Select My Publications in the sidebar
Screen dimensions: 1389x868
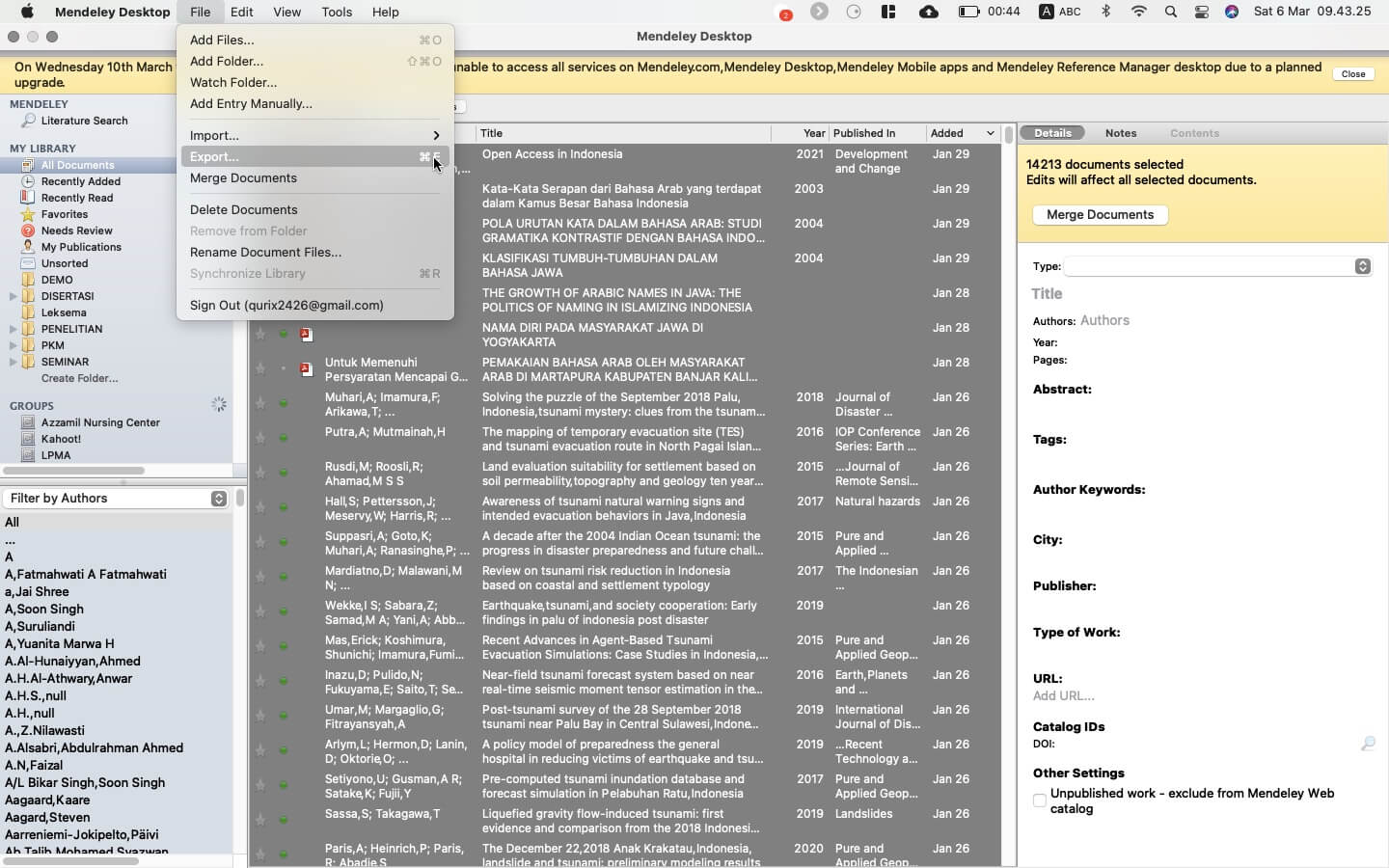tap(83, 247)
